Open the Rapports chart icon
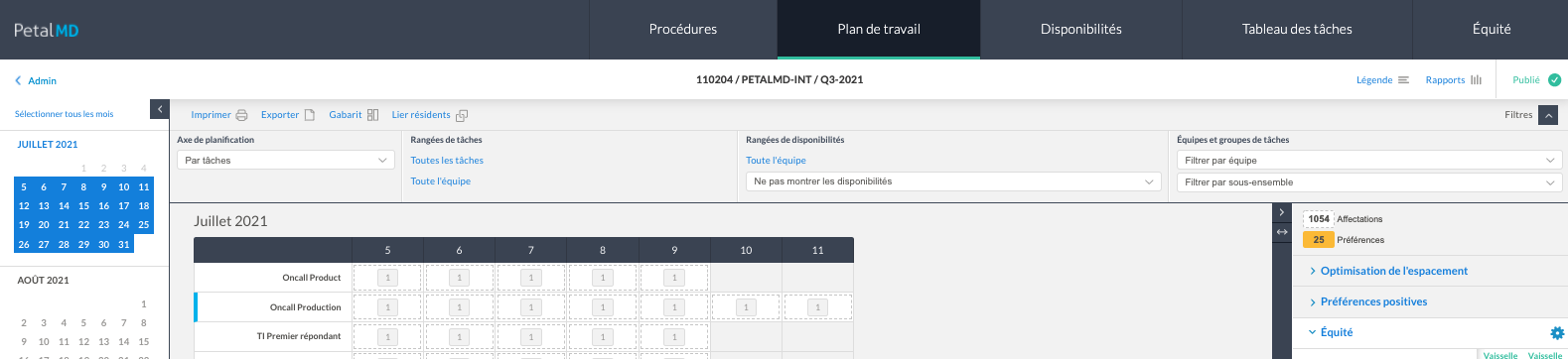This screenshot has width=1568, height=359. point(1477,80)
